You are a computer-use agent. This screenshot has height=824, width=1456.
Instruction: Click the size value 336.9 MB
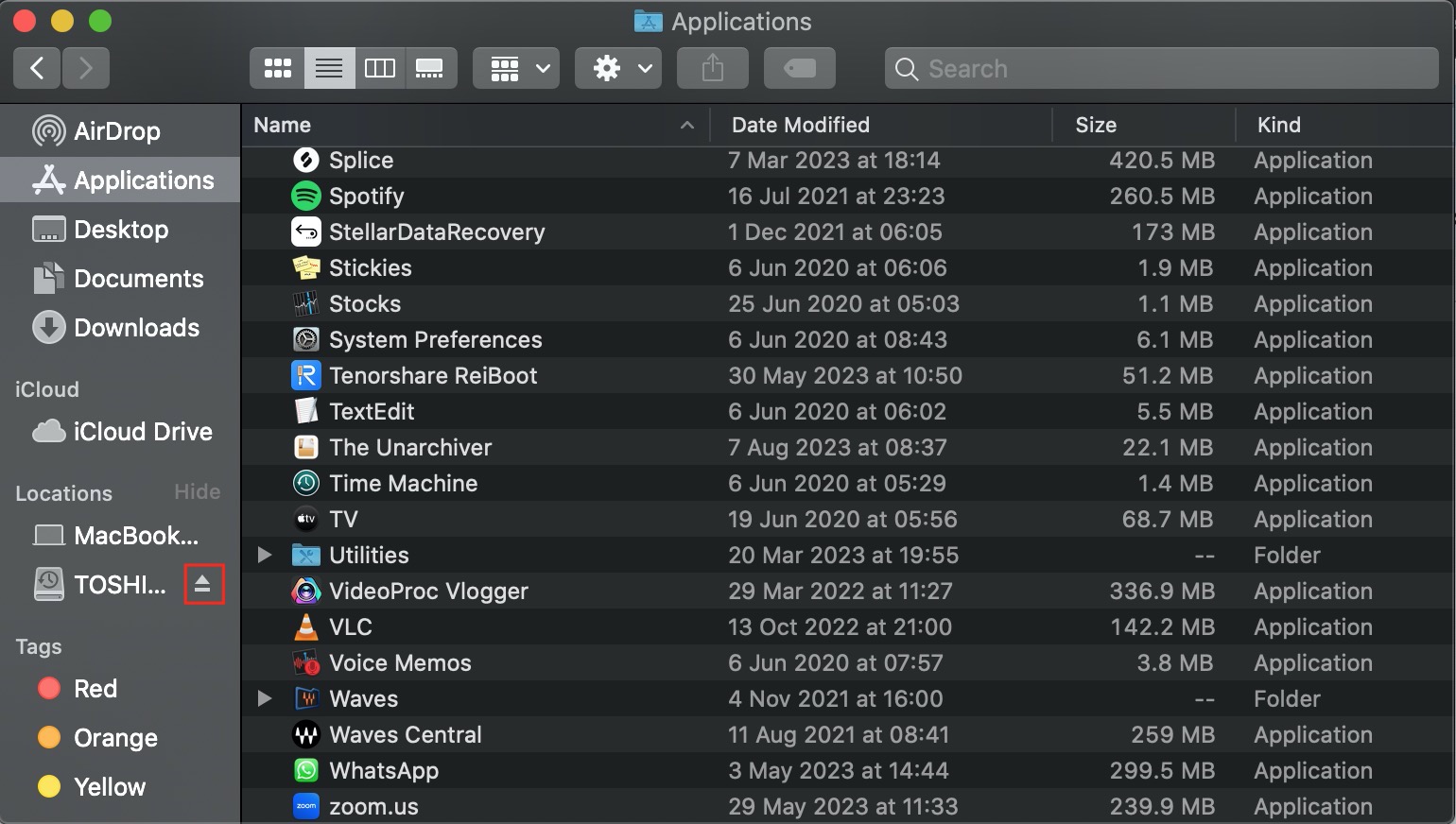tap(1162, 591)
